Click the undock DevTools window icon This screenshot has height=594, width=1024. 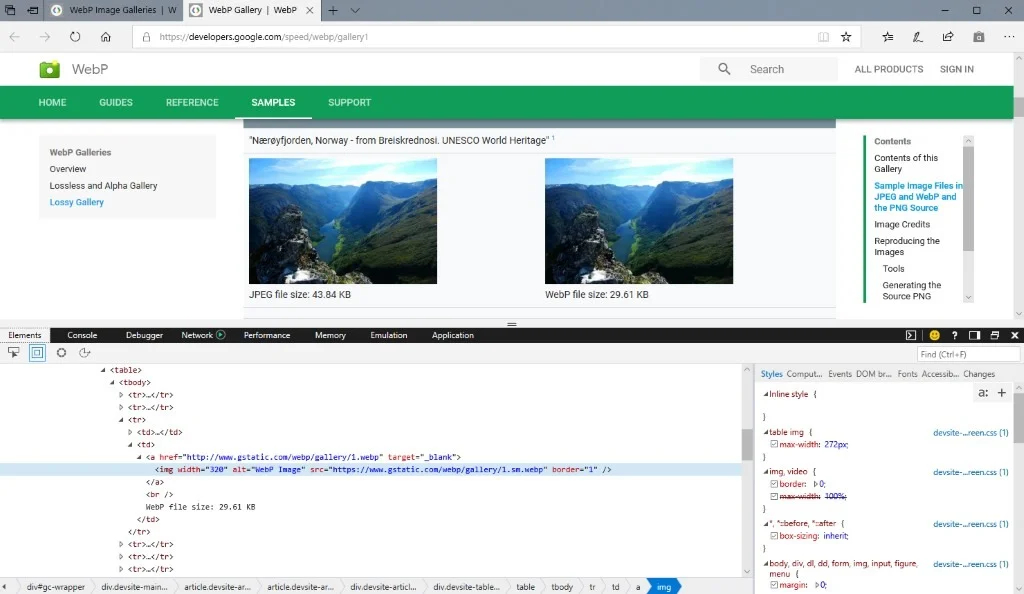[x=995, y=335]
